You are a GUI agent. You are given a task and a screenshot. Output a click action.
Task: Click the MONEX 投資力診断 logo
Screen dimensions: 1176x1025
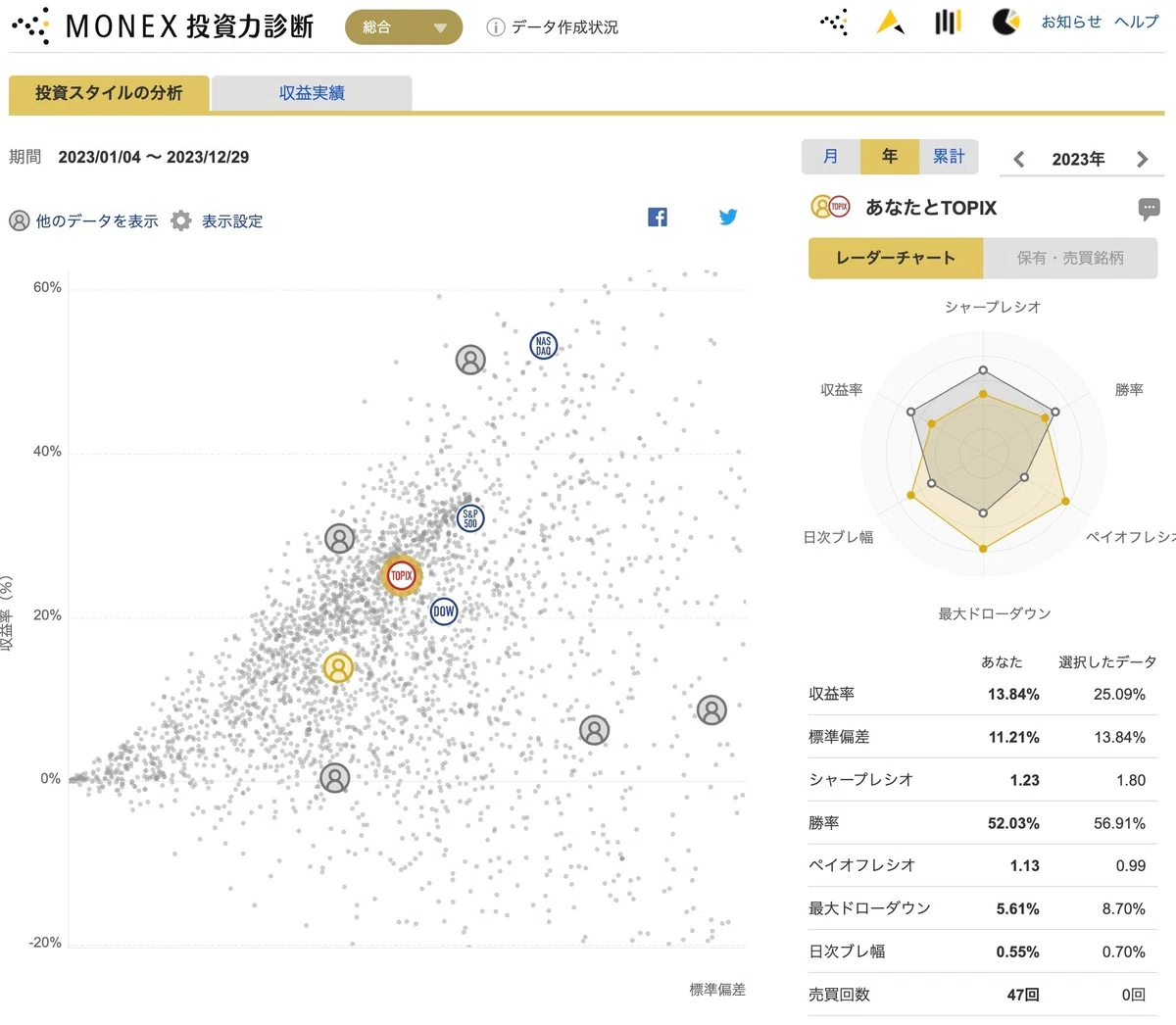tap(162, 26)
